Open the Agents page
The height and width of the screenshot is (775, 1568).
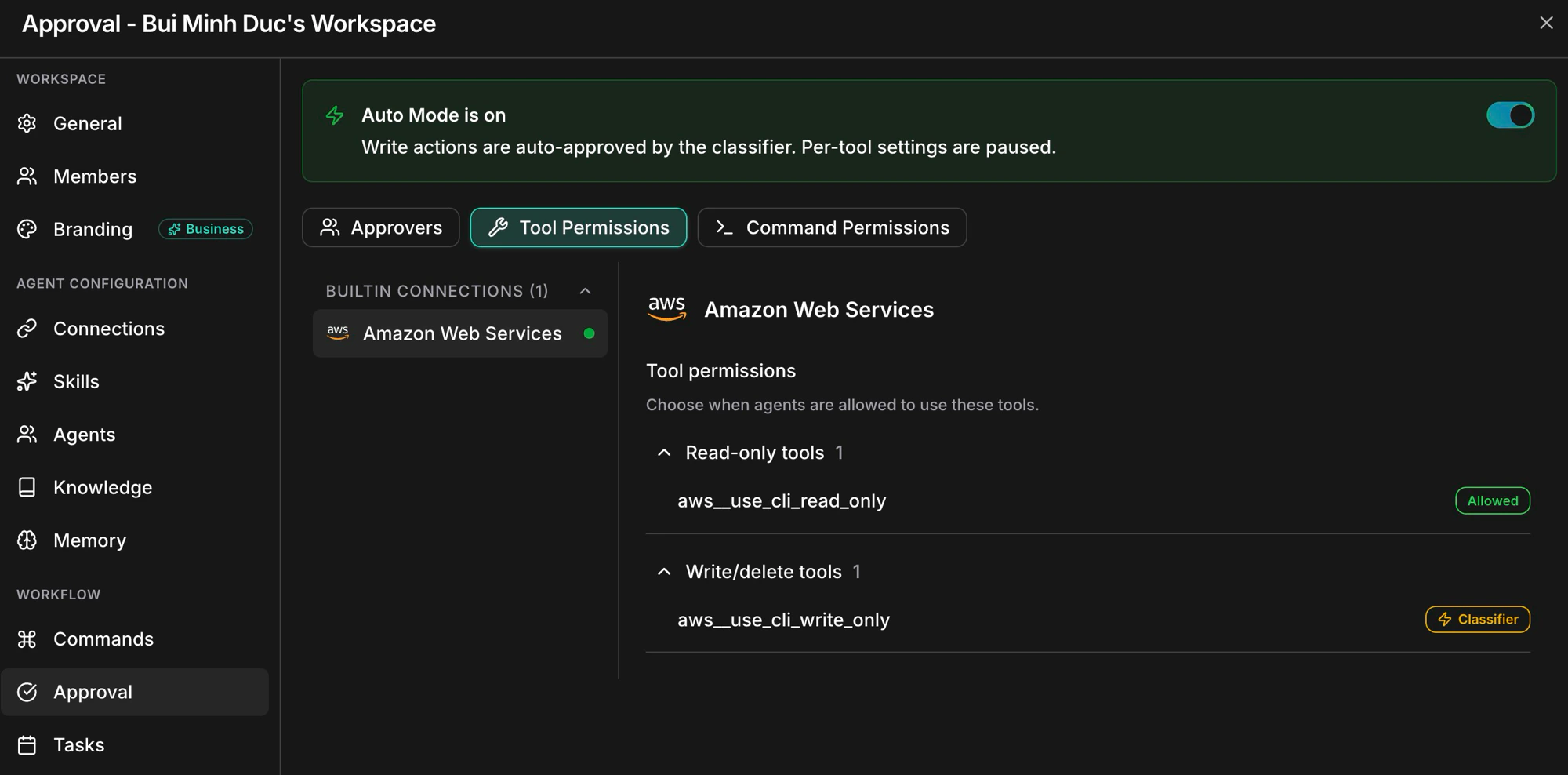135,435
